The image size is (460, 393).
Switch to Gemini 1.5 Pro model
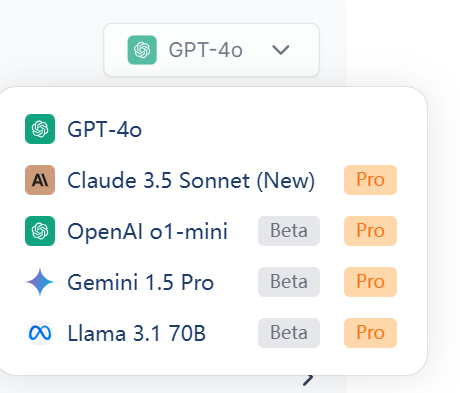pos(213,282)
